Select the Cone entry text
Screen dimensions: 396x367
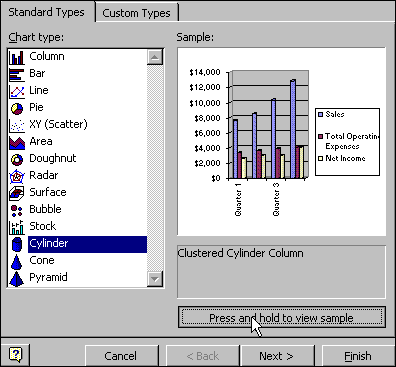click(42, 260)
